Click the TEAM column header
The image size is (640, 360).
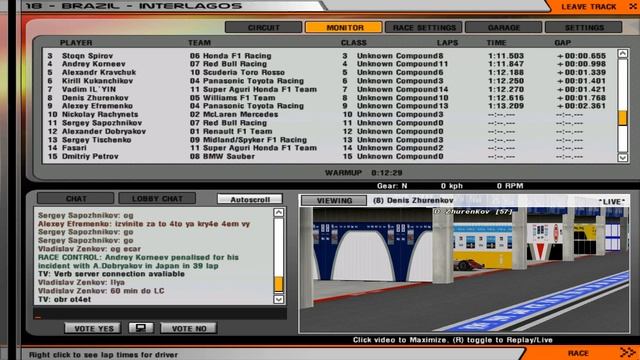click(199, 42)
